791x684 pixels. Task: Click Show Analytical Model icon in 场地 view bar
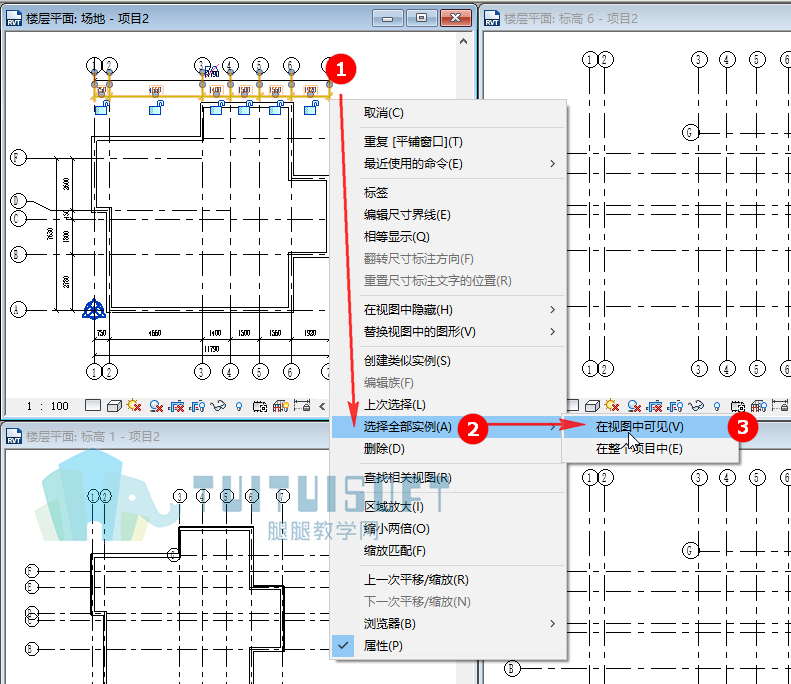pyautogui.click(x=280, y=406)
